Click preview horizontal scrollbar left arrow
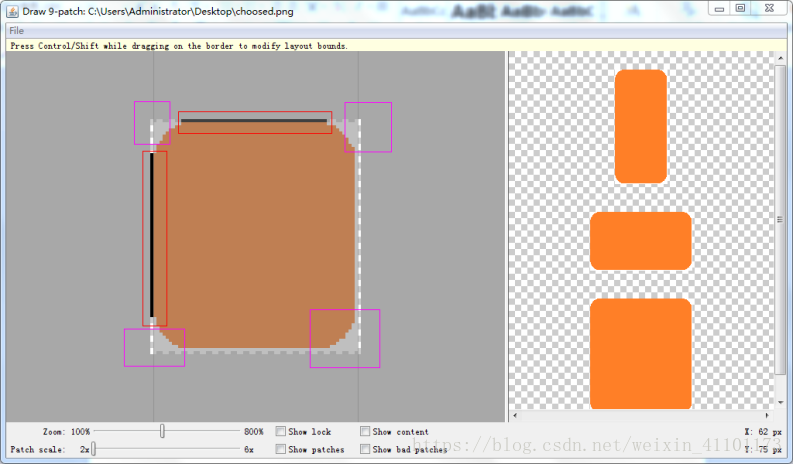The width and height of the screenshot is (793, 465). tap(515, 415)
